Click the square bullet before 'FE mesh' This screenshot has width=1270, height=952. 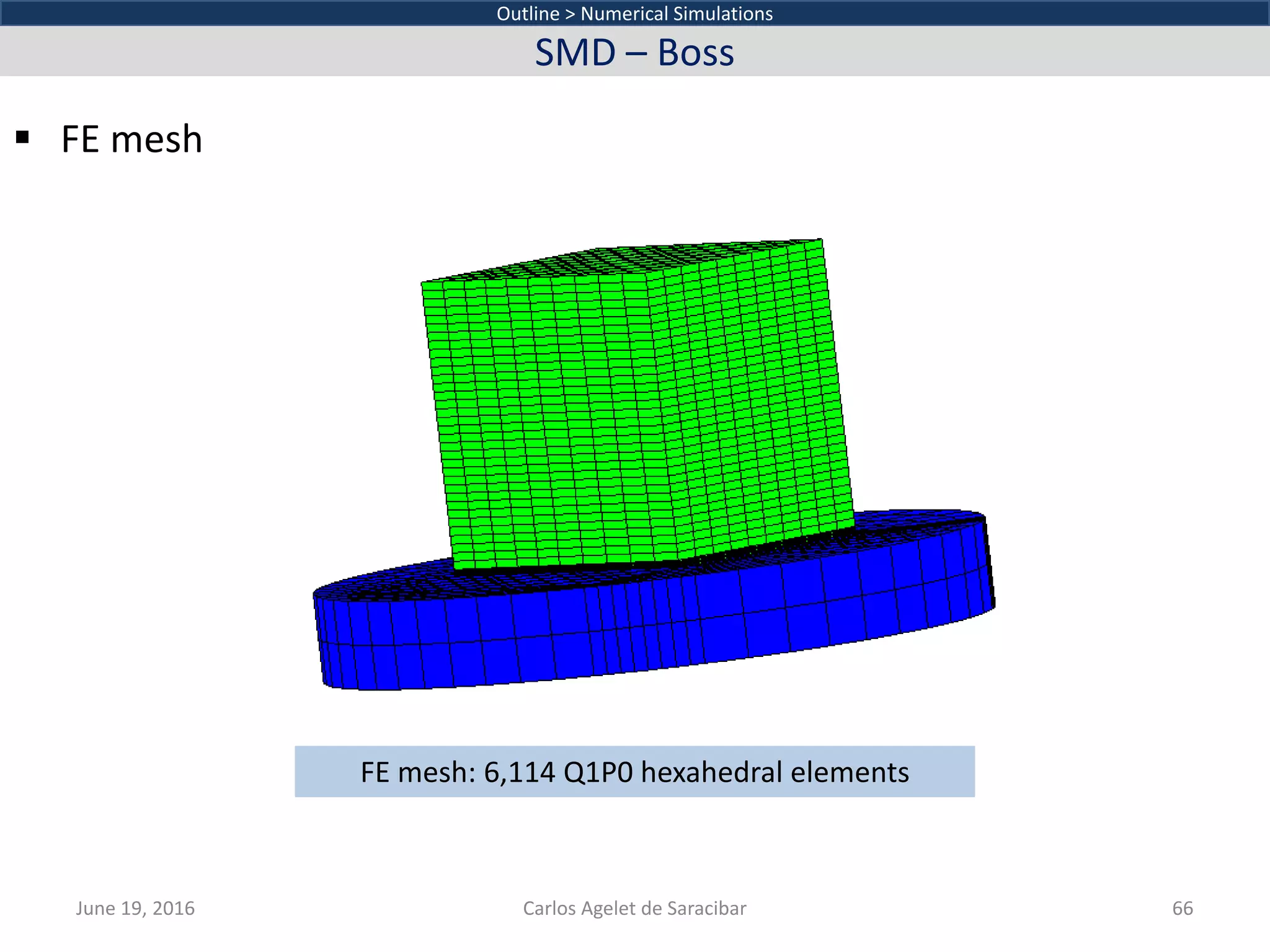(23, 137)
